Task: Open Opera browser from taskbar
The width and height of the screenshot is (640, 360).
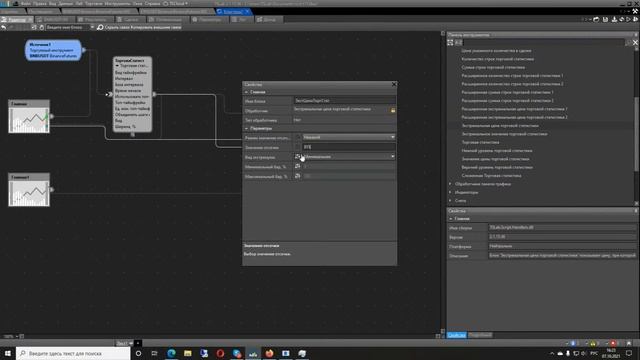Action: 220,353
